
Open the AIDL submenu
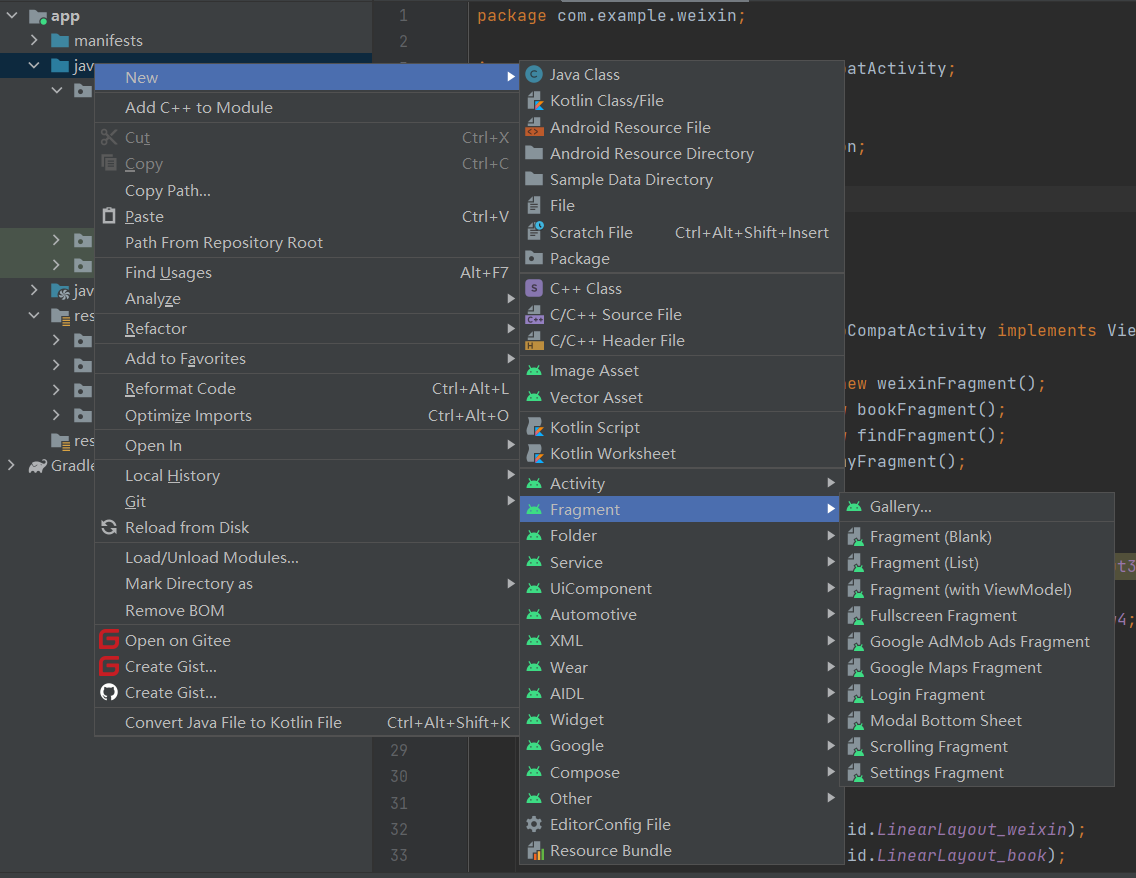682,693
